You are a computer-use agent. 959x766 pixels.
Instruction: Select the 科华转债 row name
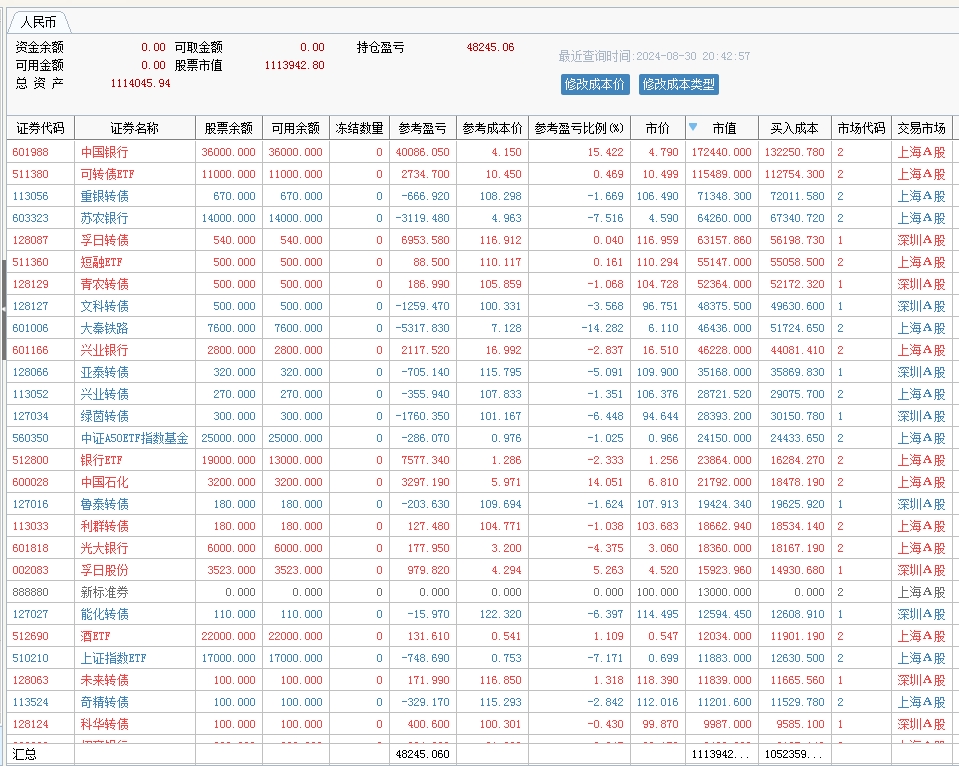(105, 725)
